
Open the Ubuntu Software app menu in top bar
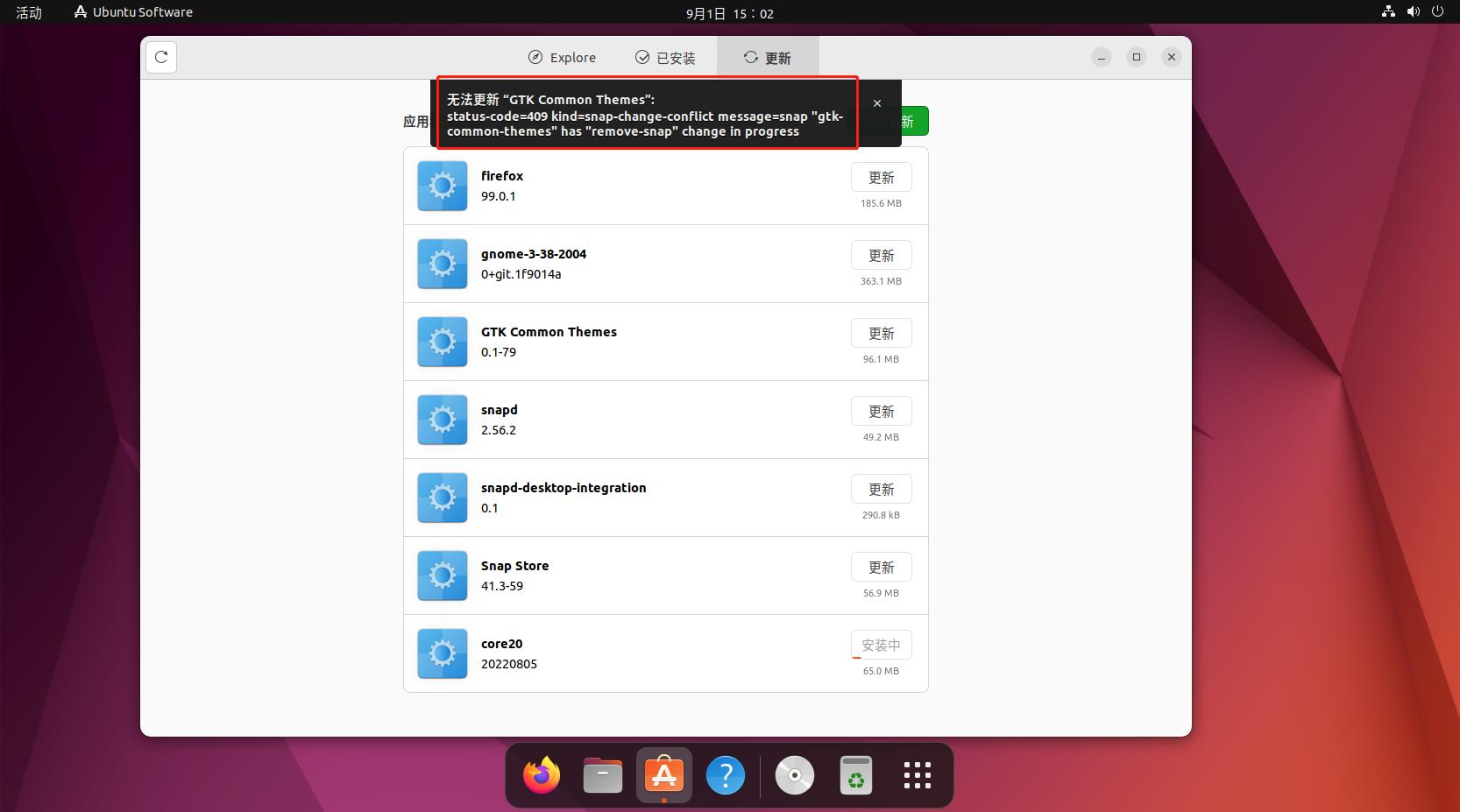click(133, 12)
